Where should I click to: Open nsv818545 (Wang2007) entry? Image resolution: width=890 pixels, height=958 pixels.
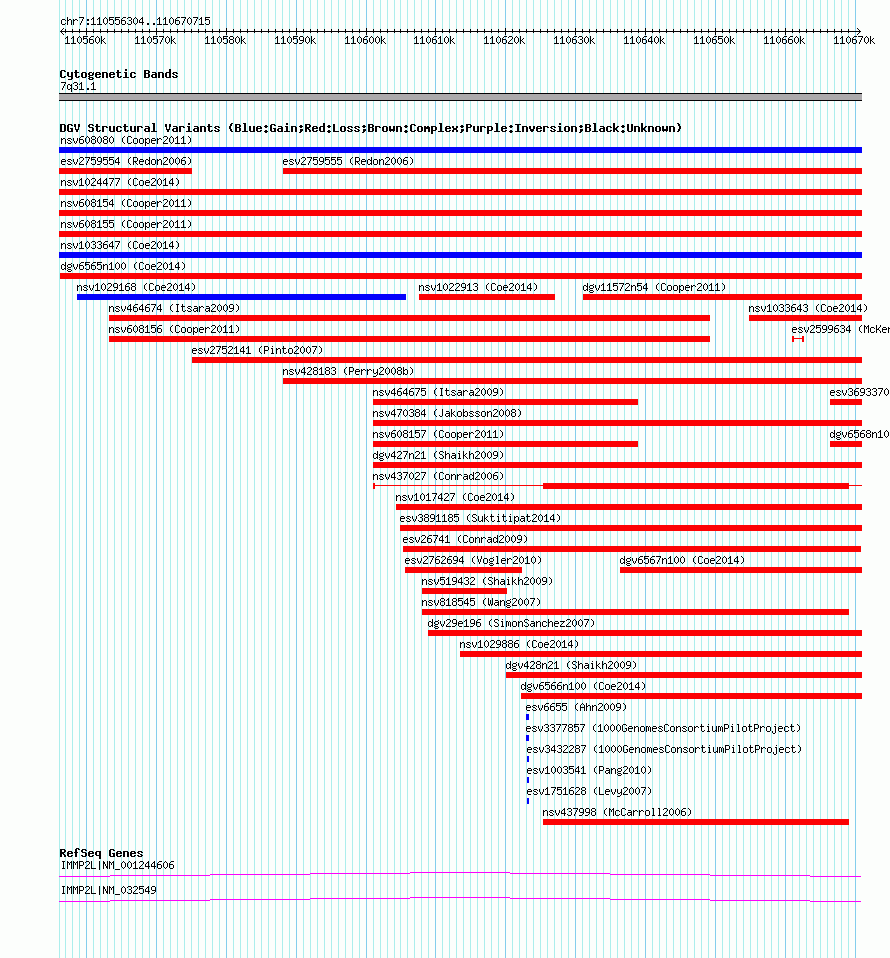(481, 602)
